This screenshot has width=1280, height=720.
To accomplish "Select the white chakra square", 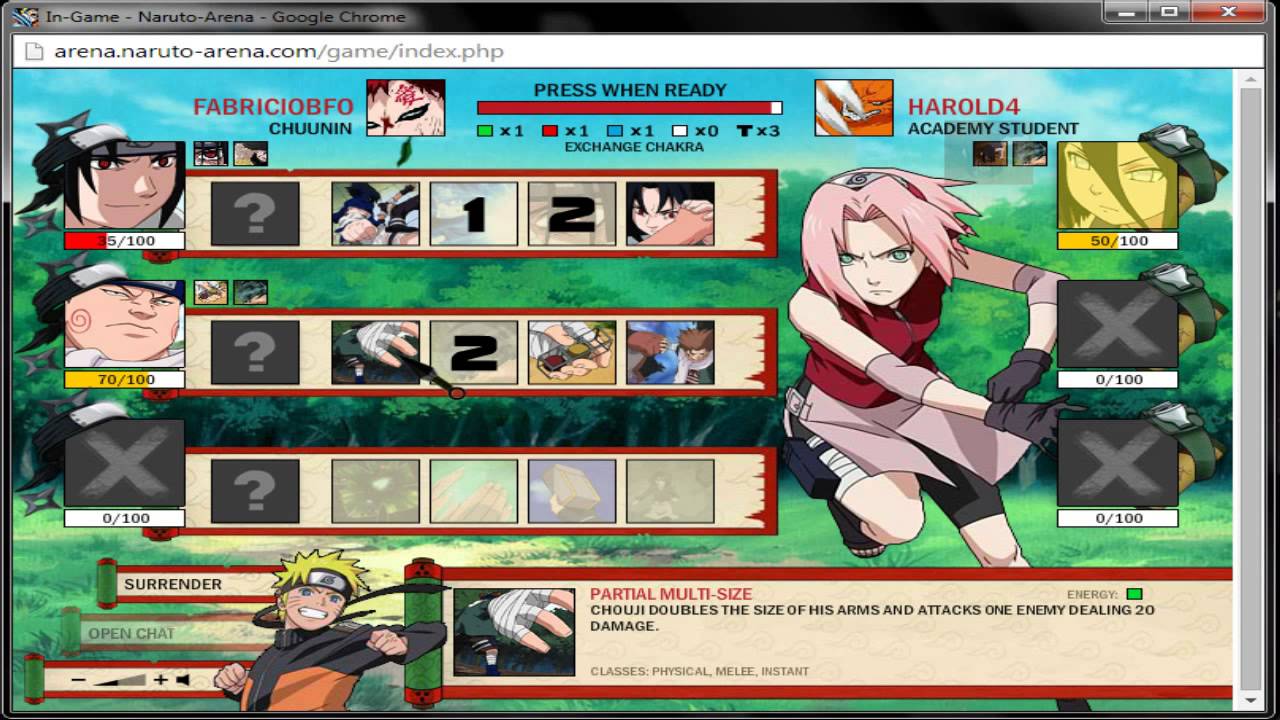I will [679, 131].
